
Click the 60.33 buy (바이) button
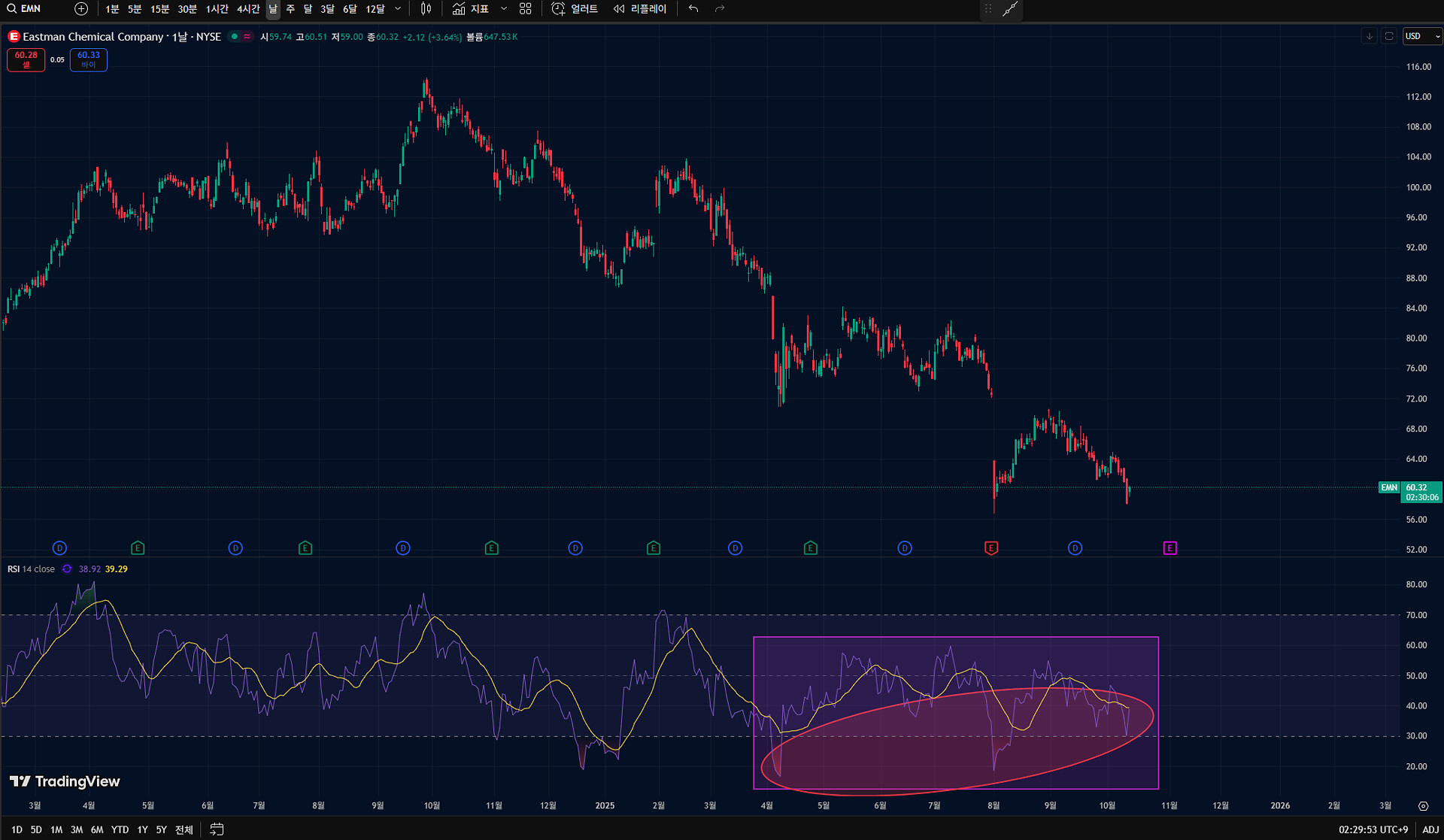pyautogui.click(x=89, y=59)
